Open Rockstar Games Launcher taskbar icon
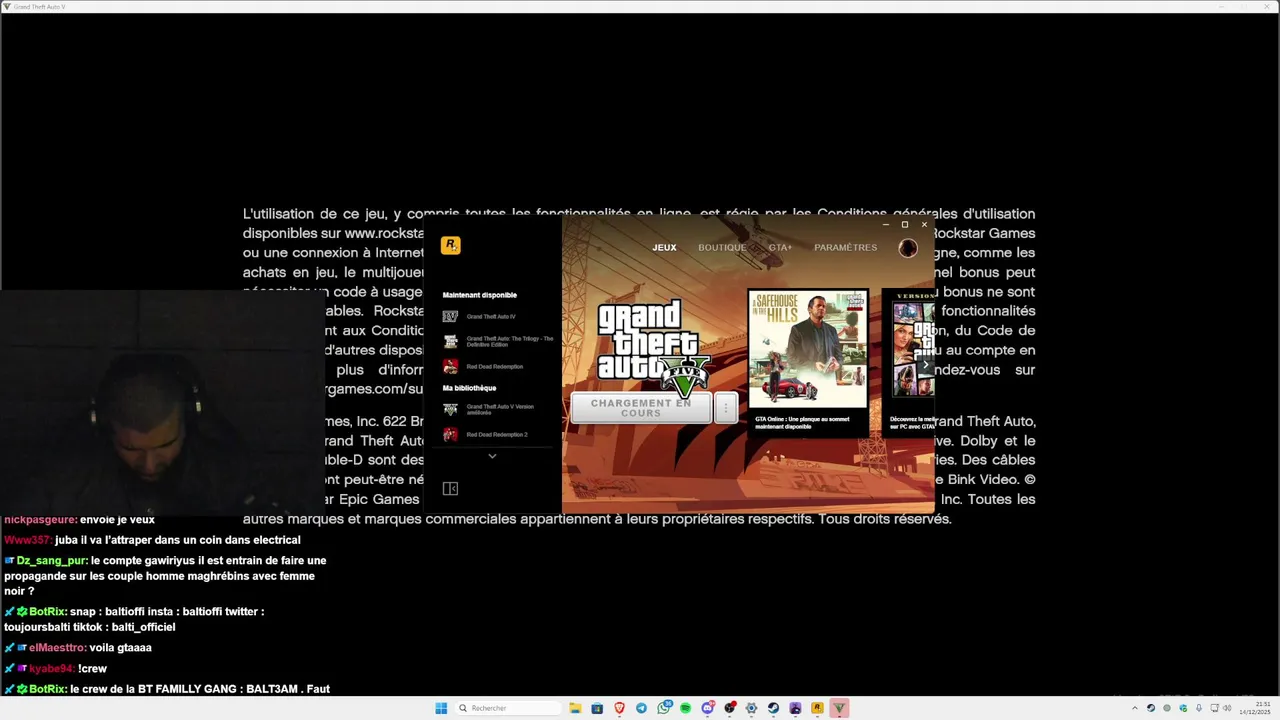The height and width of the screenshot is (720, 1280). pyautogui.click(x=817, y=708)
